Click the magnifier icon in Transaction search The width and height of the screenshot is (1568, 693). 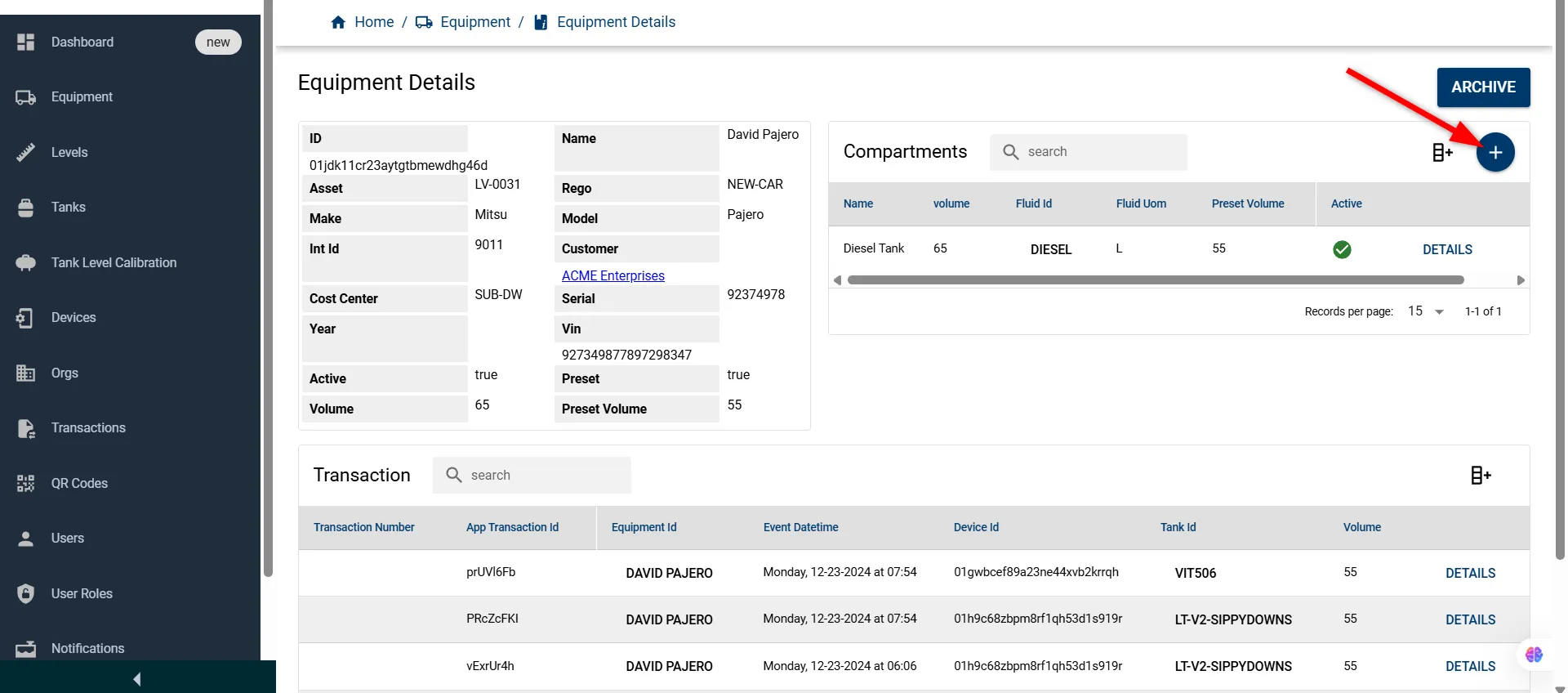(x=454, y=475)
